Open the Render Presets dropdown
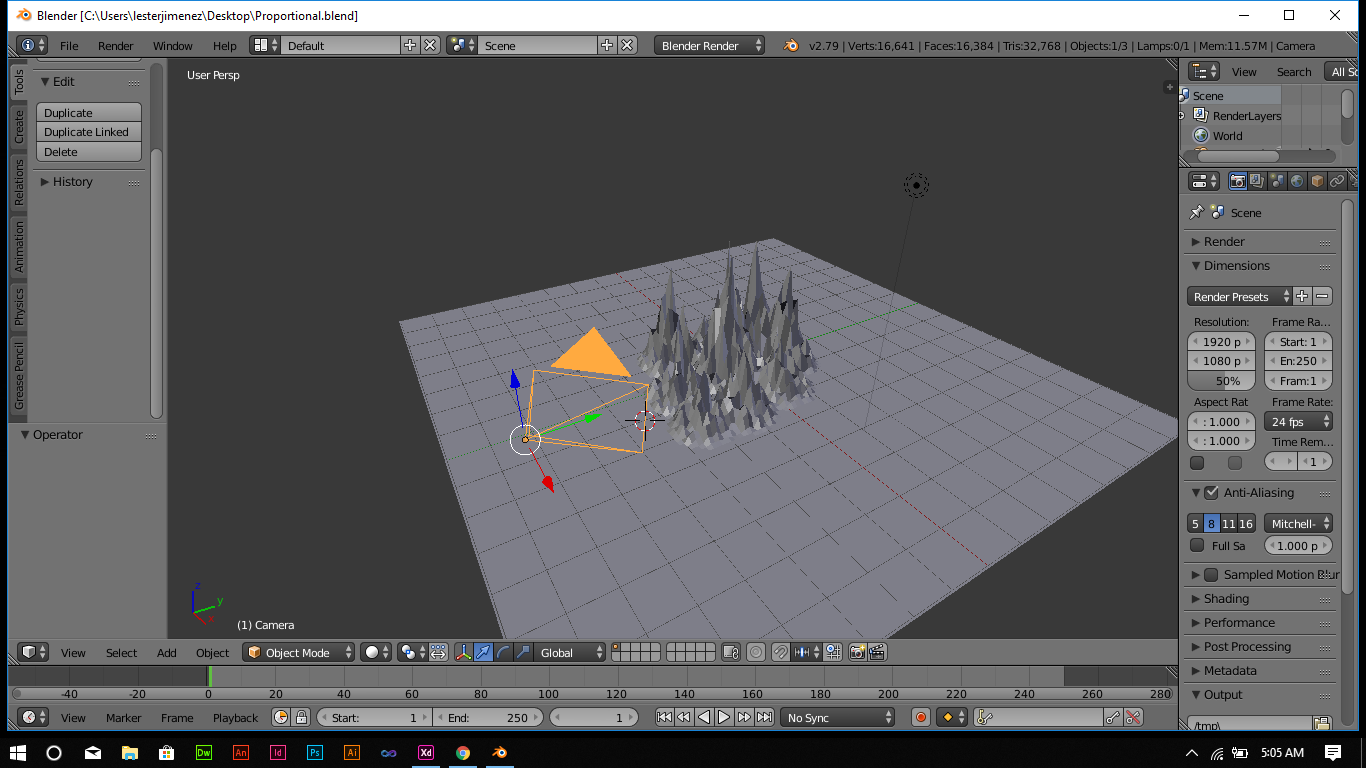The image size is (1366, 768). coord(1240,297)
